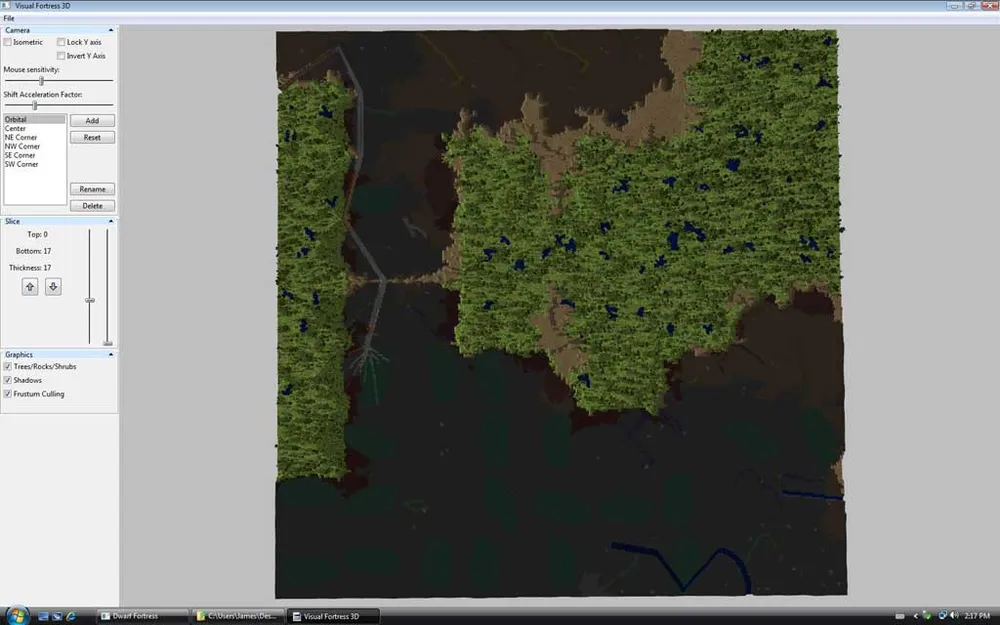Image resolution: width=1000 pixels, height=625 pixels.
Task: Disable the Shadows checkbox
Action: click(x=7, y=380)
